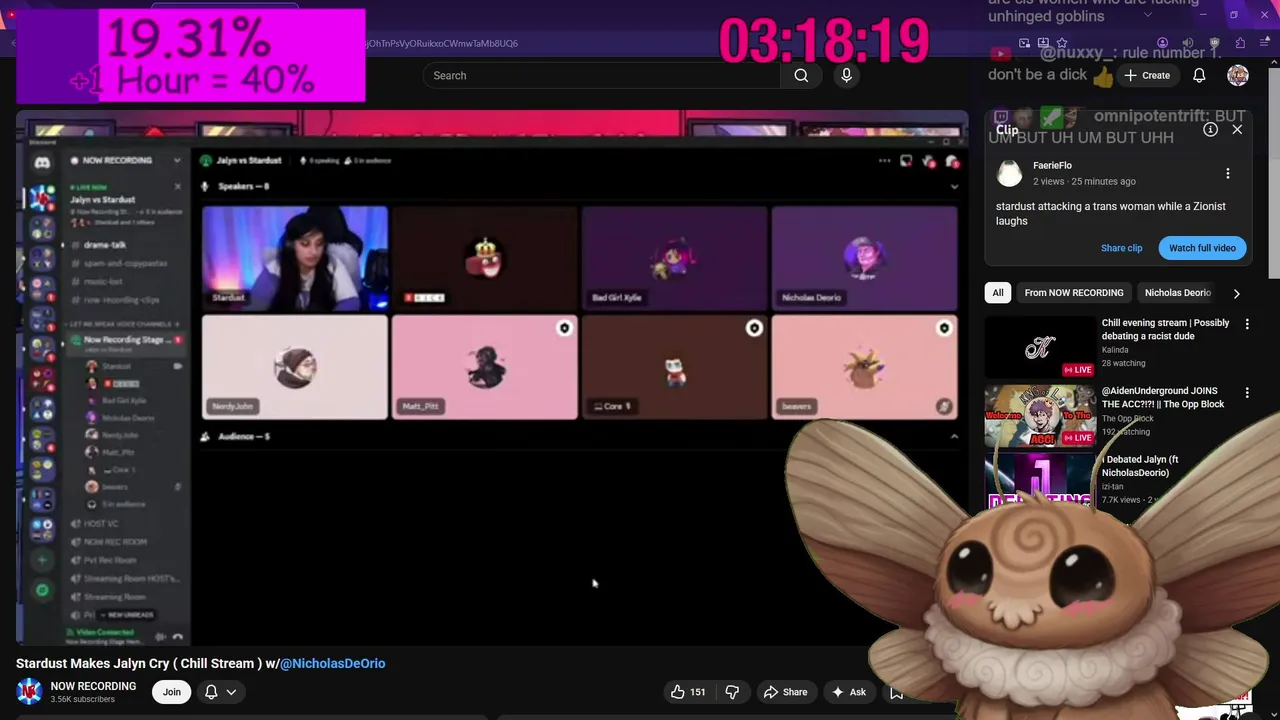Open options for AidenUnderground video
The image size is (1280, 720).
(1247, 392)
